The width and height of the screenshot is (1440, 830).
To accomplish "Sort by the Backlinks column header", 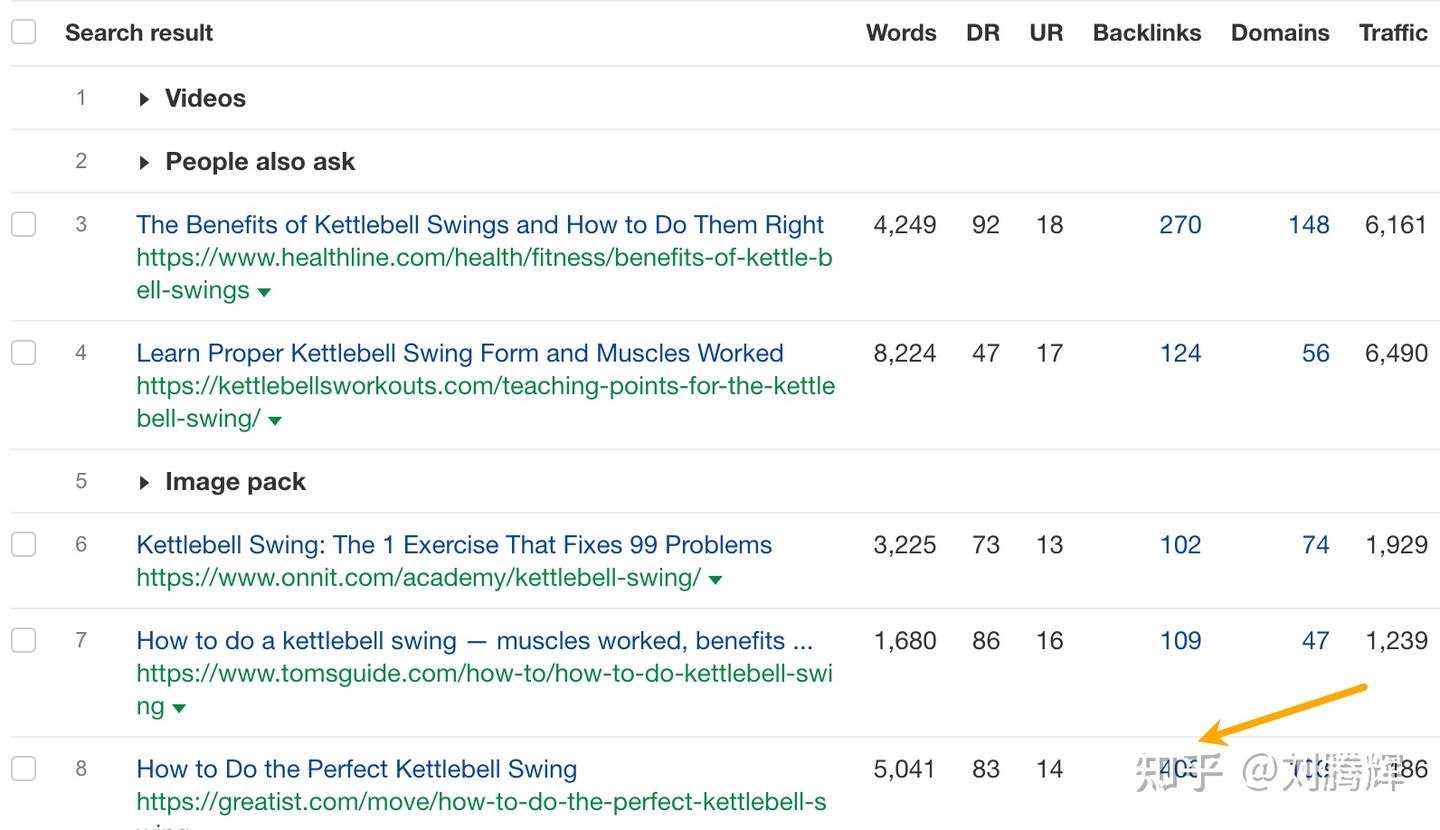I will (x=1147, y=32).
